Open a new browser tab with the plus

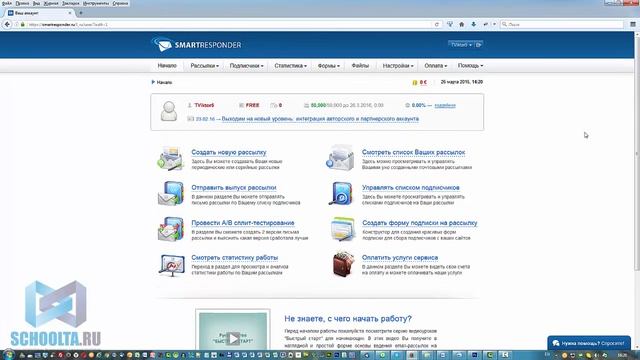point(81,13)
